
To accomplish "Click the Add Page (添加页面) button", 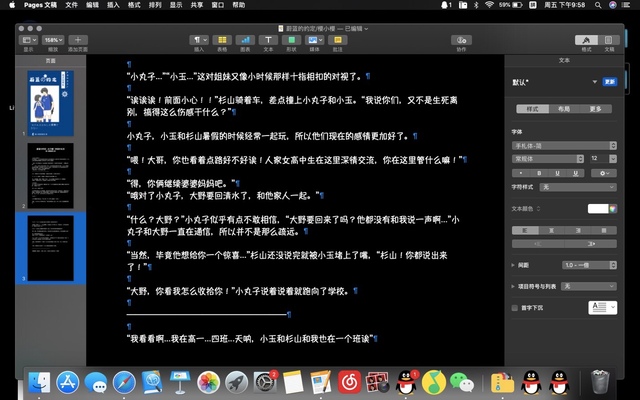I will pos(79,40).
